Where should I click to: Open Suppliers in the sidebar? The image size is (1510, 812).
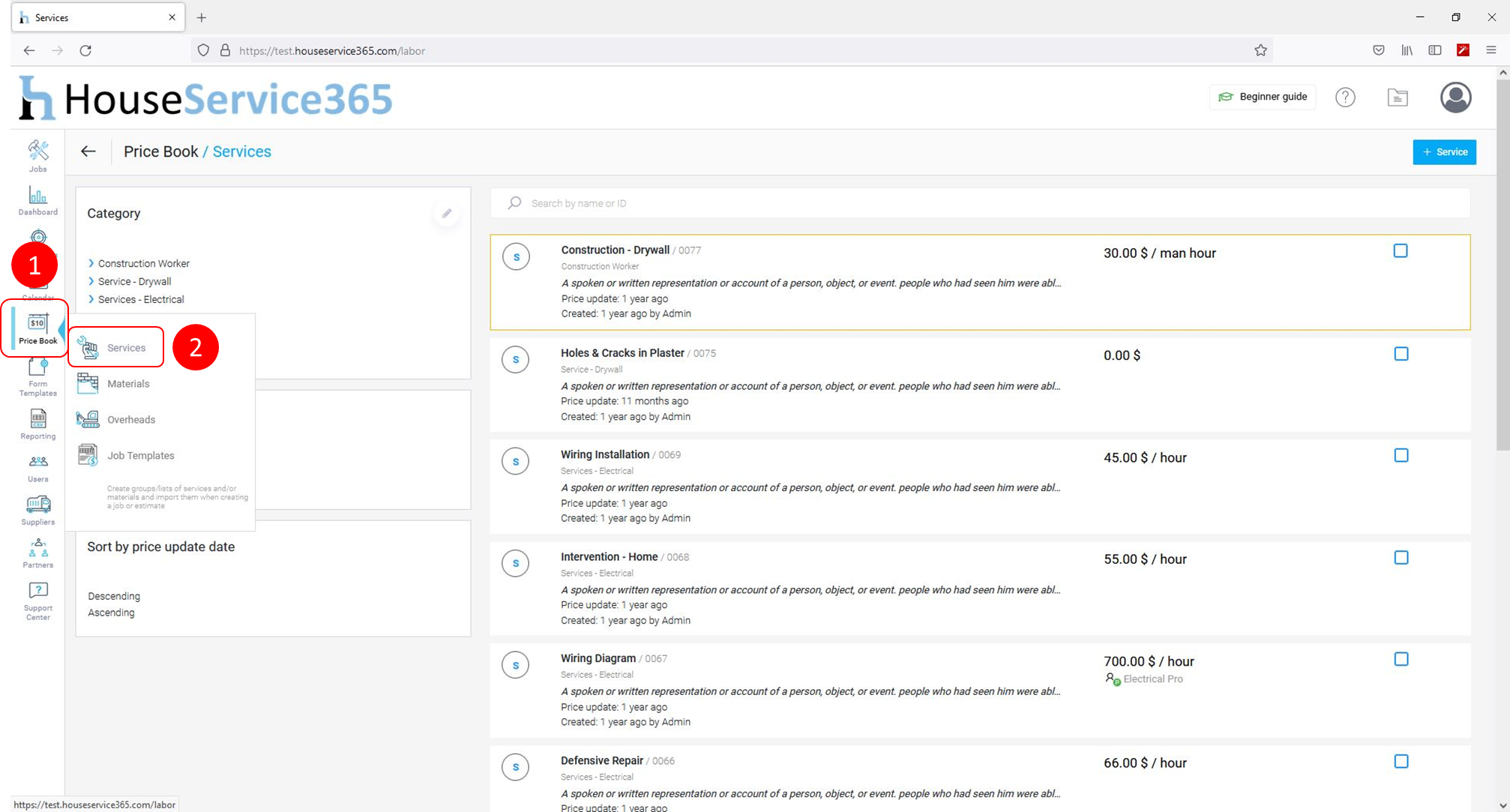coord(37,511)
